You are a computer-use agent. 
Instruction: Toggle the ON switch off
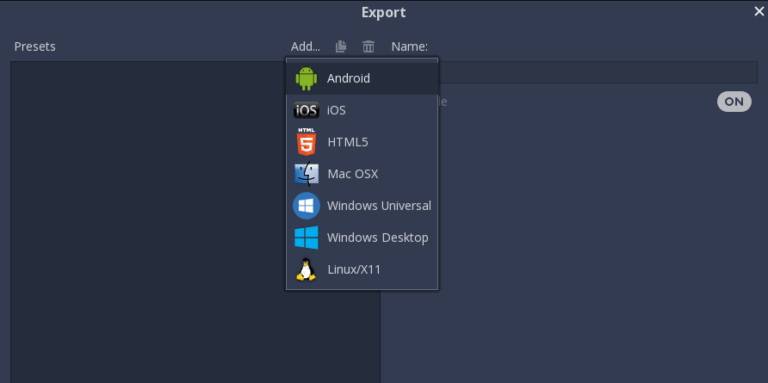(734, 102)
